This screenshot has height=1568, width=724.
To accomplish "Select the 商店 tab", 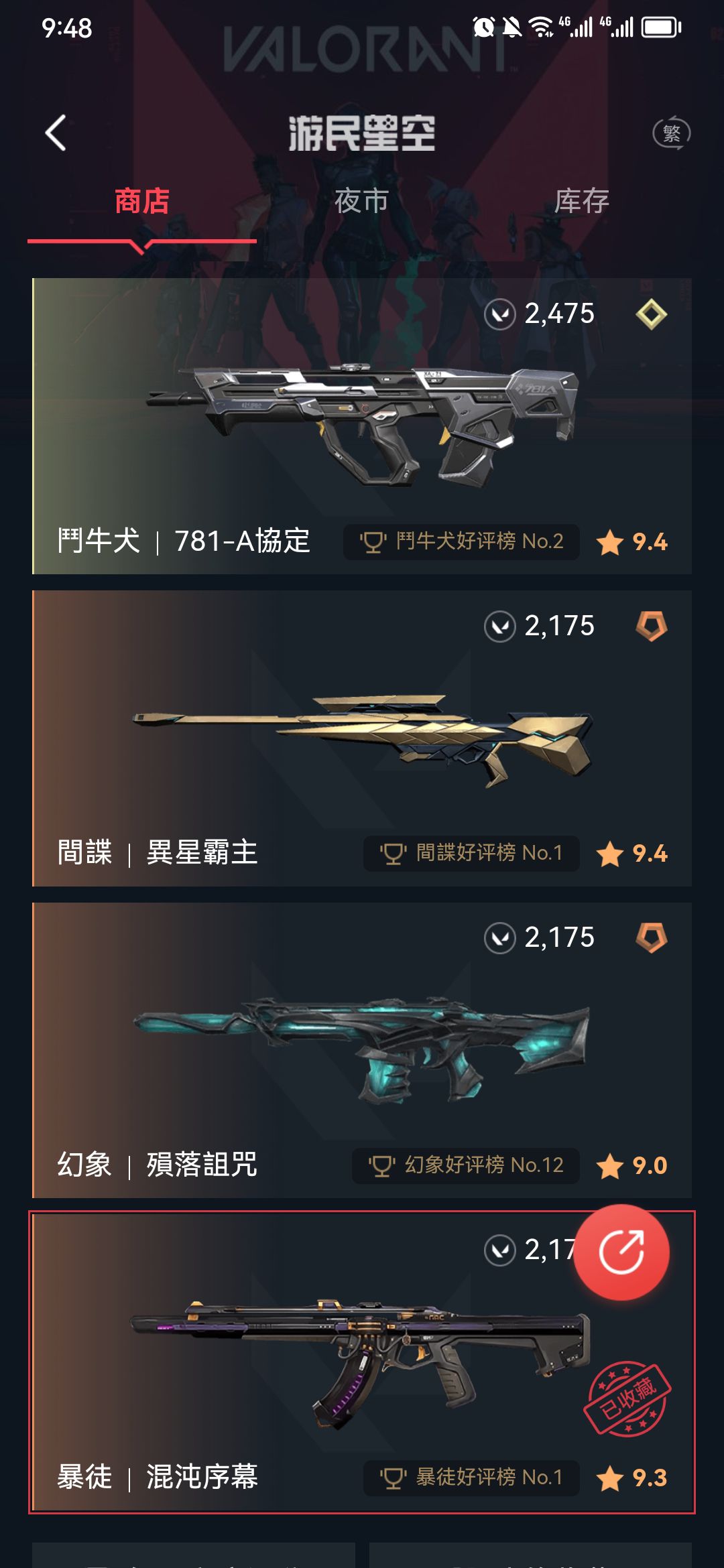I will [x=142, y=201].
